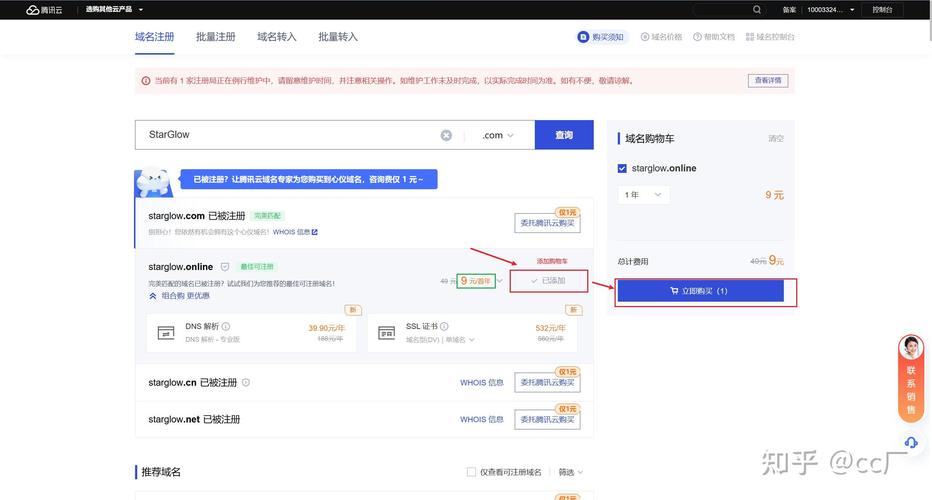Open the 控制台 console button
This screenshot has height=500, width=932.
coord(882,10)
